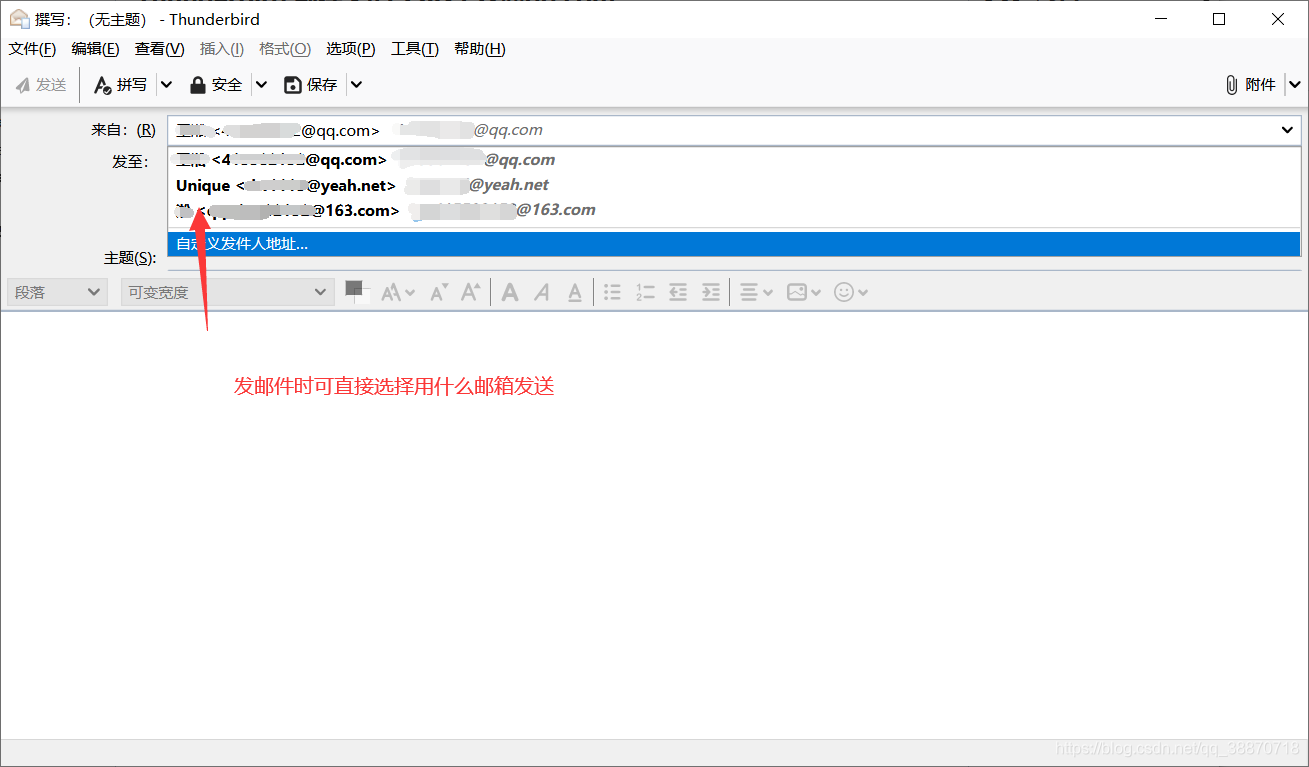Click the Spelling (拼写) check button
Viewport: 1309px width, 767px height.
pyautogui.click(x=120, y=85)
